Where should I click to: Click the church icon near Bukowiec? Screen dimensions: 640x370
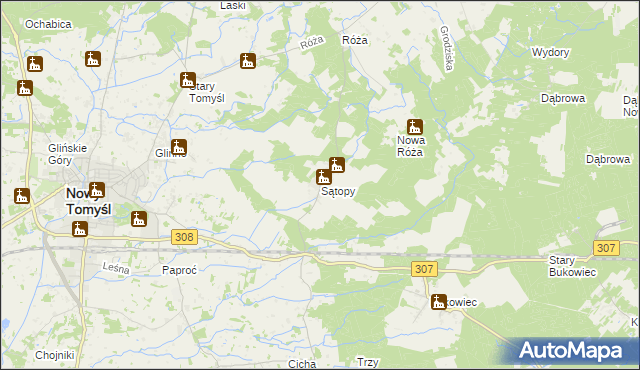tap(439, 302)
